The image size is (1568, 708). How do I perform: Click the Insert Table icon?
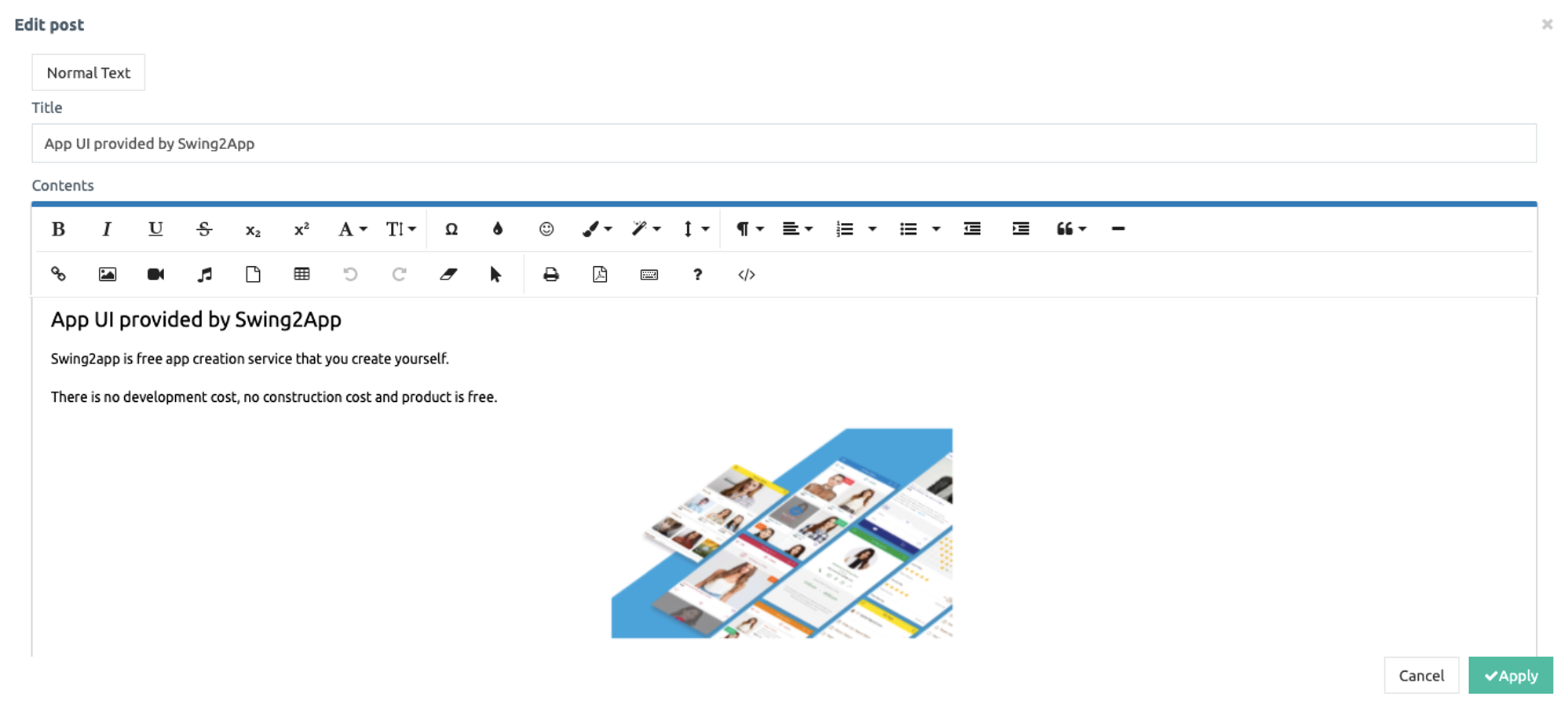(302, 274)
